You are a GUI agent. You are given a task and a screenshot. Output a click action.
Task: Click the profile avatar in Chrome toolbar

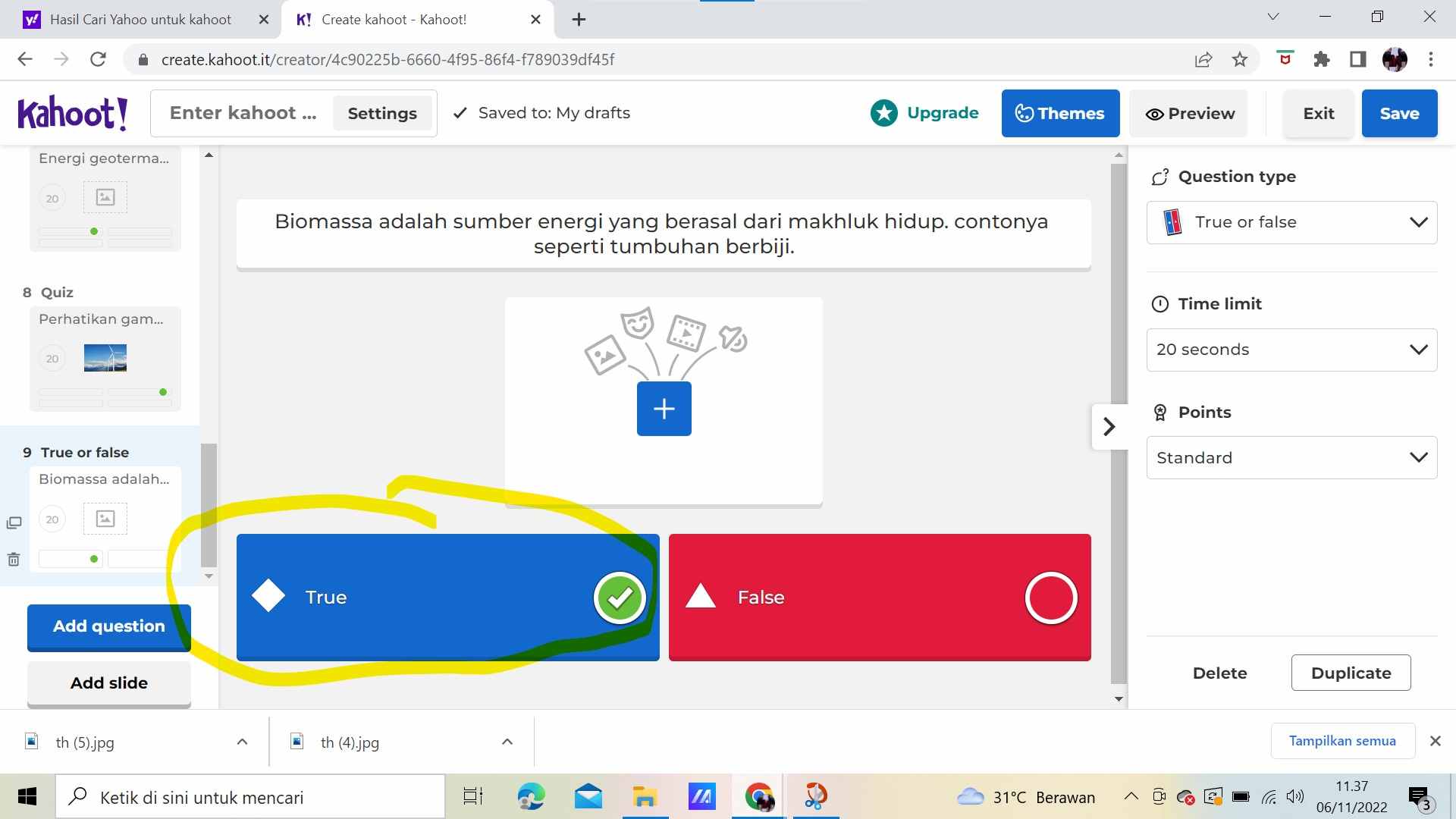click(x=1395, y=59)
